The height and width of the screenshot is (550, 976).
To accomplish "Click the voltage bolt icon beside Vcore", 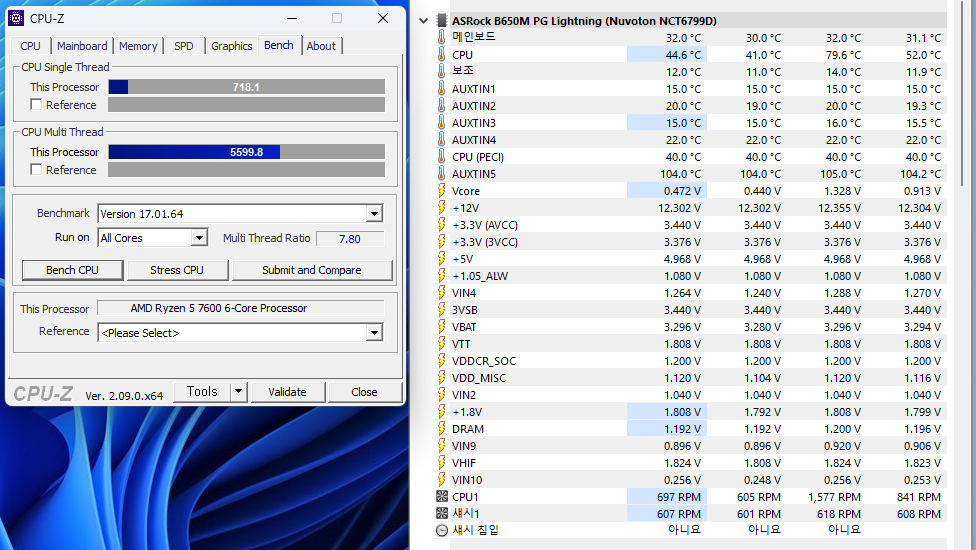I will click(441, 190).
